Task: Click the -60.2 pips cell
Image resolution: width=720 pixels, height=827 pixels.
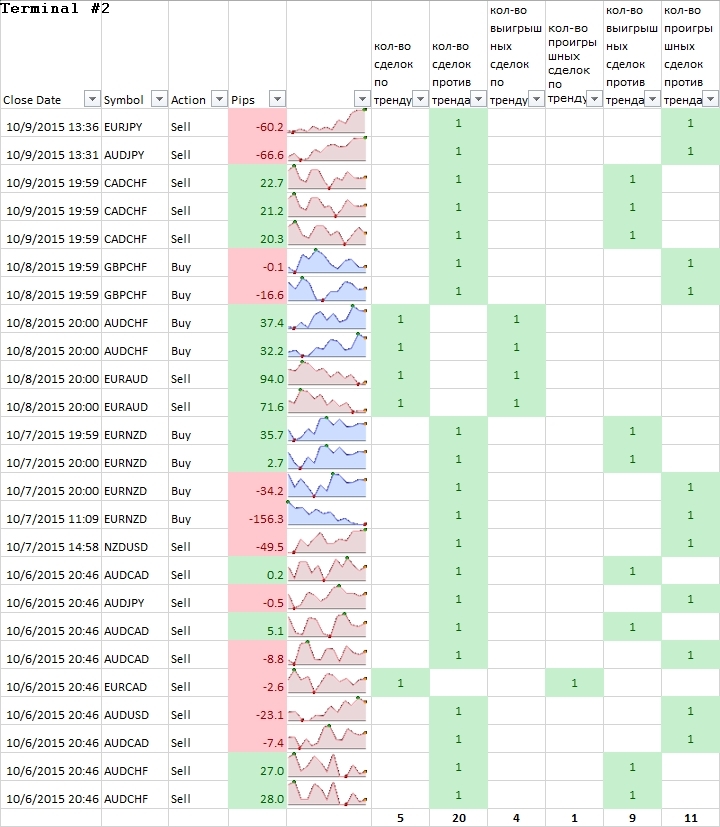Action: pyautogui.click(x=257, y=123)
